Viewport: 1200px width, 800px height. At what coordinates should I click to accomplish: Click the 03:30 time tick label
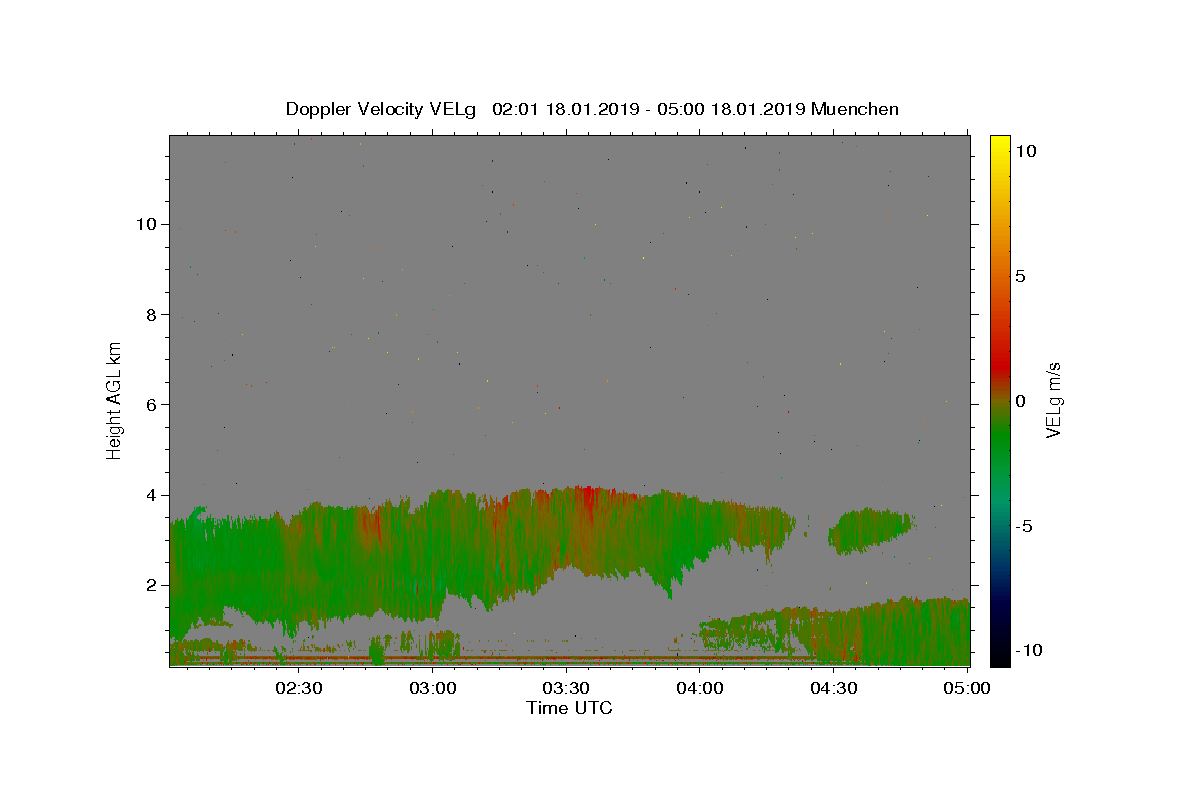coord(568,688)
